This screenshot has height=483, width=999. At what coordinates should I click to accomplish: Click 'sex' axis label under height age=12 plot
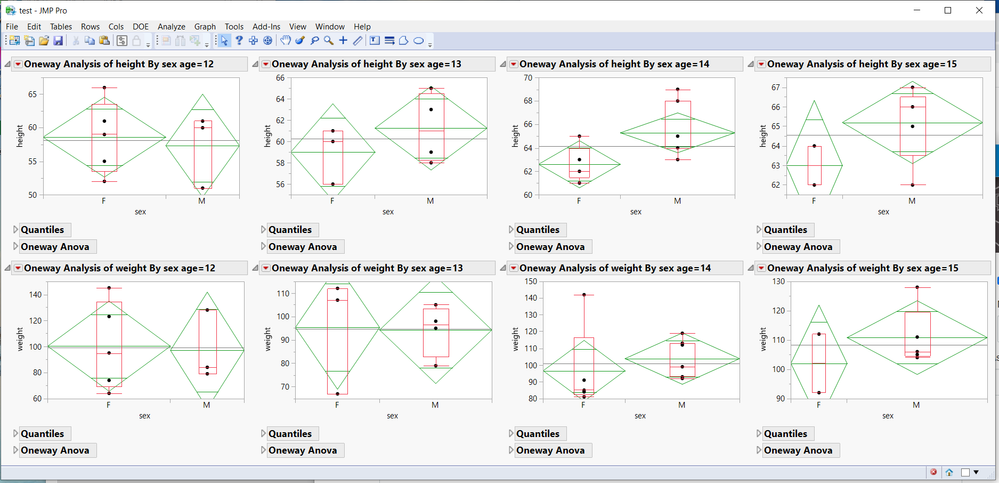[x=140, y=212]
